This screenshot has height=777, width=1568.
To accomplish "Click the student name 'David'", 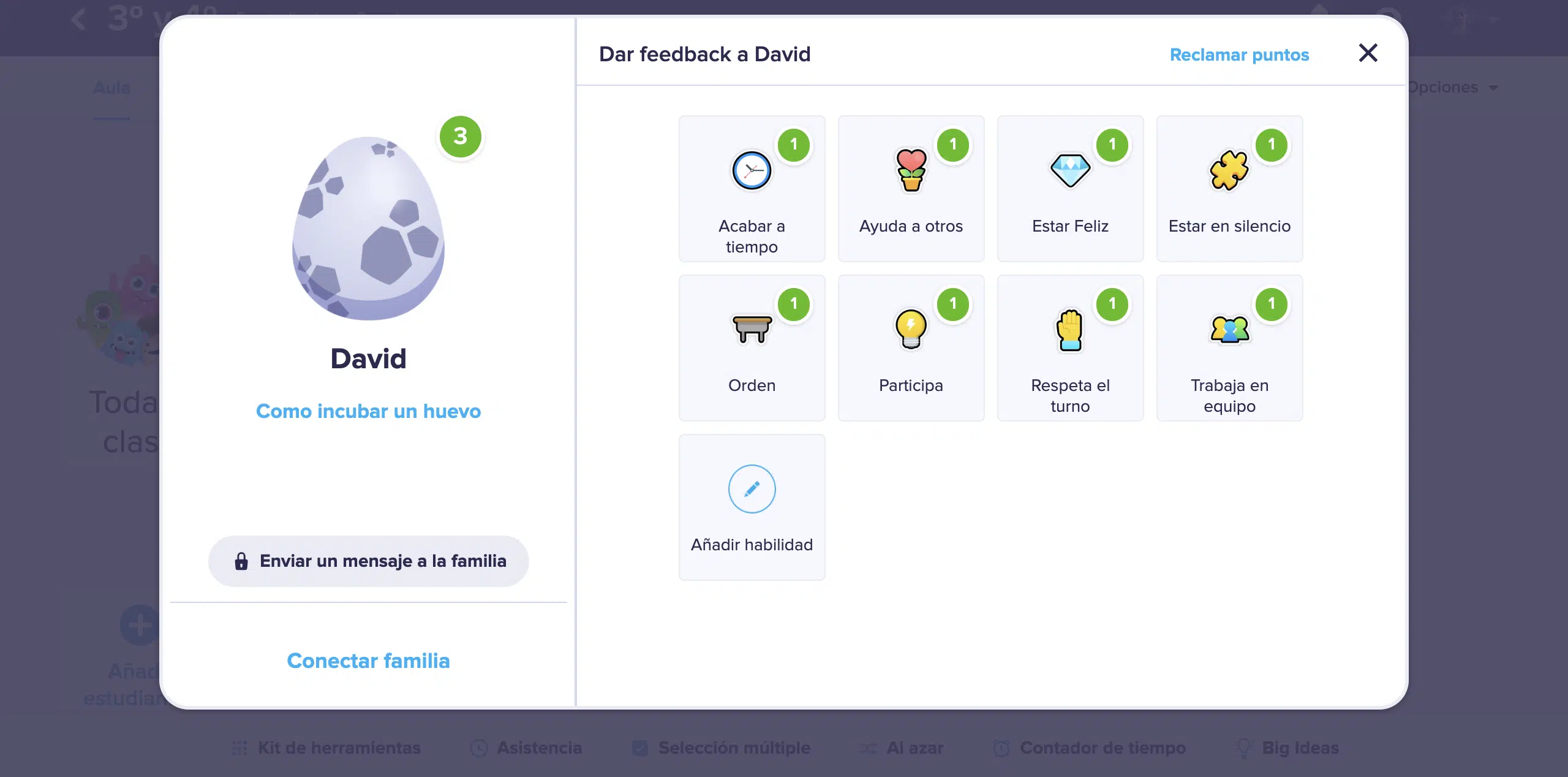I will click(x=368, y=358).
